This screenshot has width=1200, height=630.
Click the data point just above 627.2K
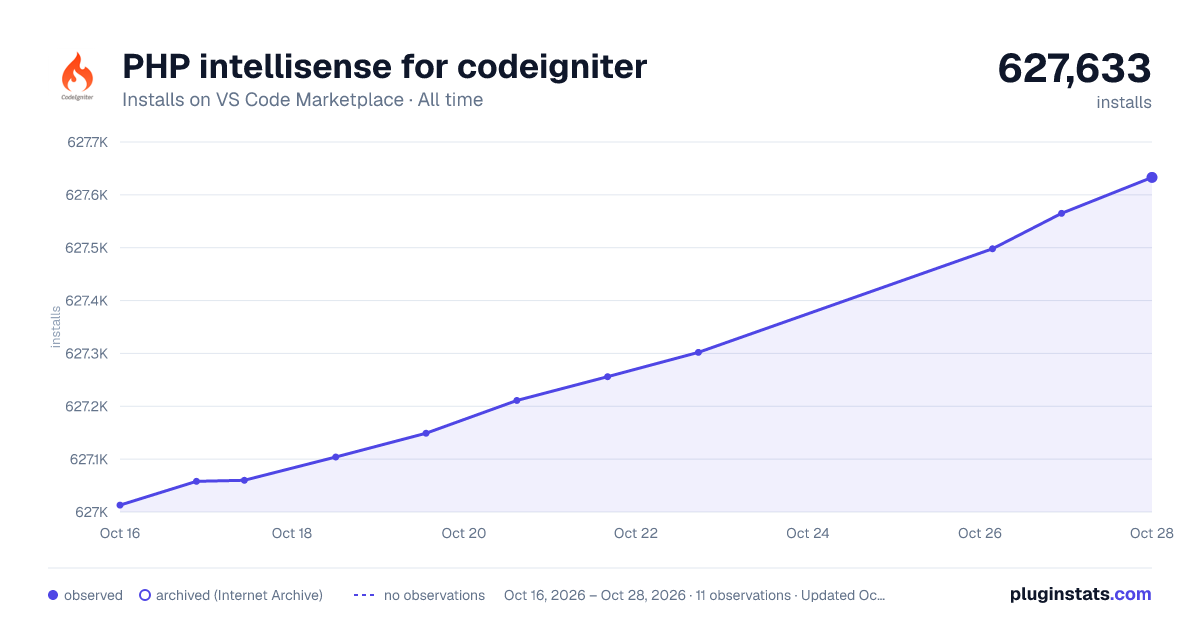tap(517, 400)
